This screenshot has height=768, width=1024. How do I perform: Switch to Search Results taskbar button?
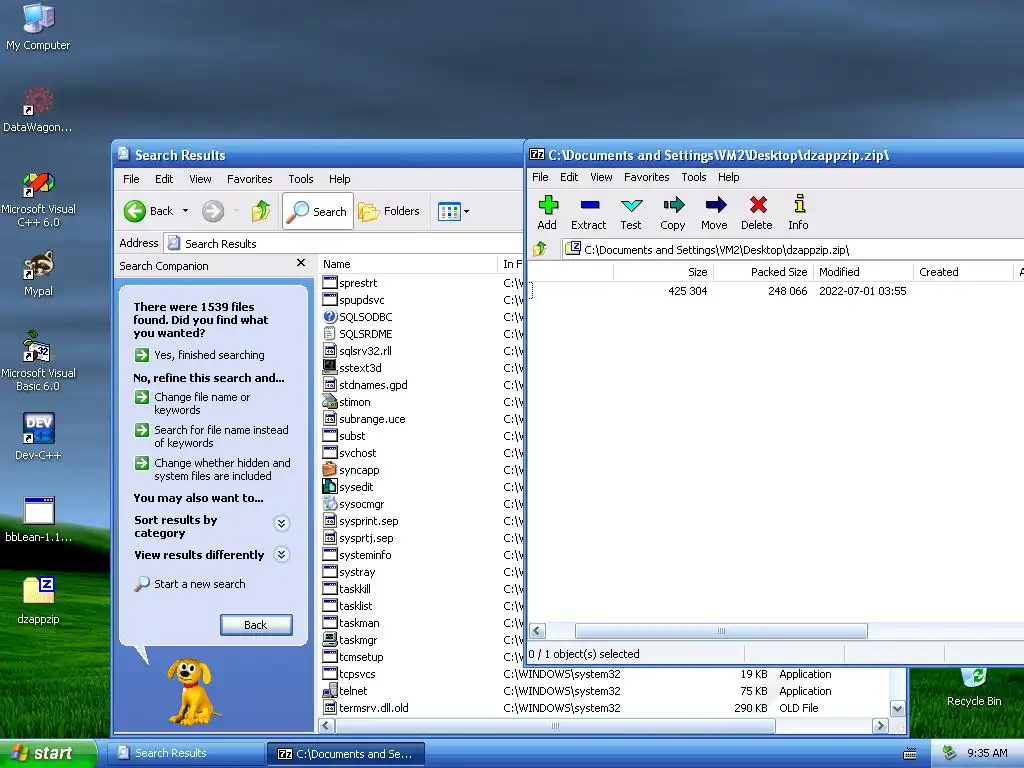pos(185,753)
